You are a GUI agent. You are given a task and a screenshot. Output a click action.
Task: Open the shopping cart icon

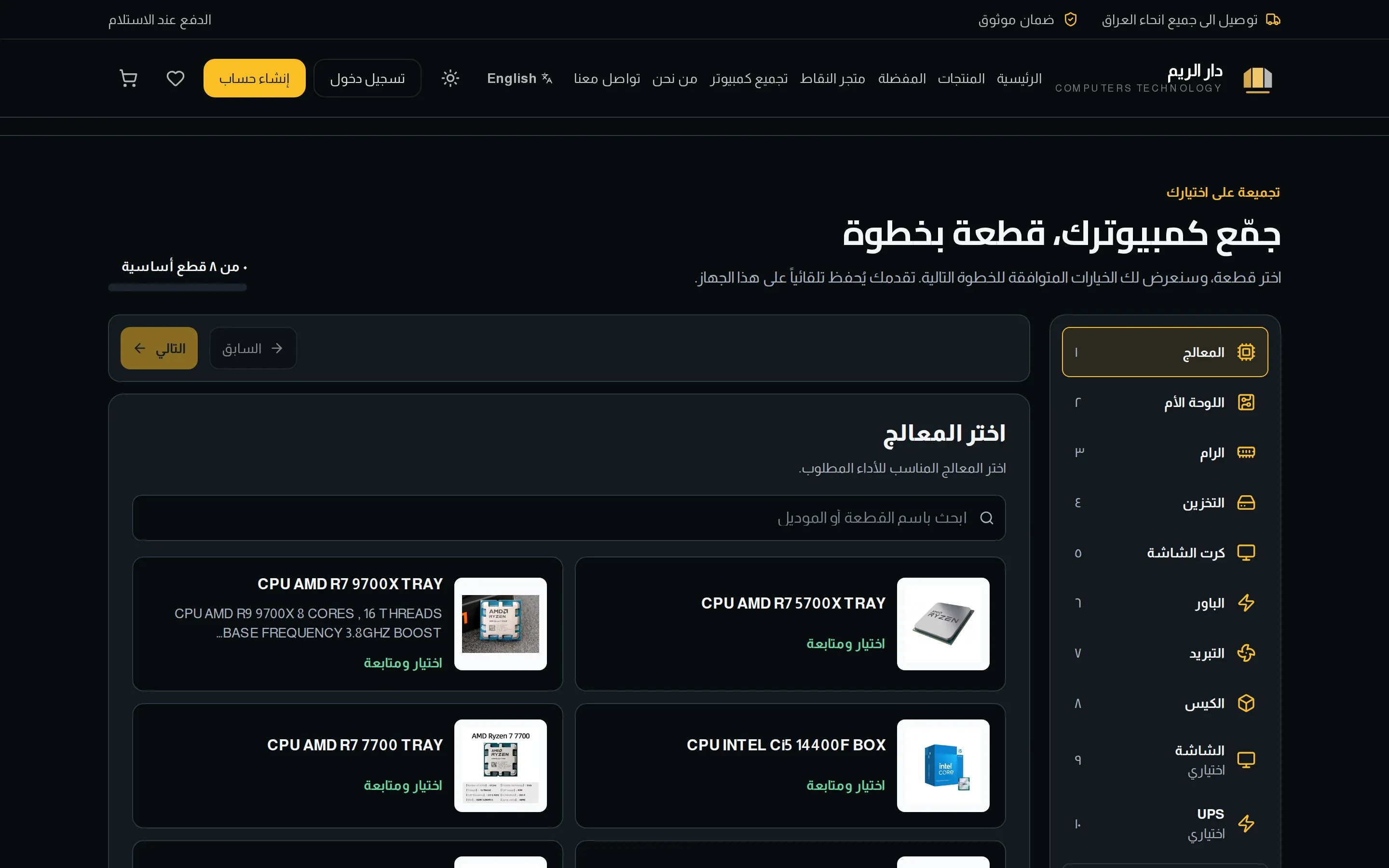pyautogui.click(x=128, y=78)
